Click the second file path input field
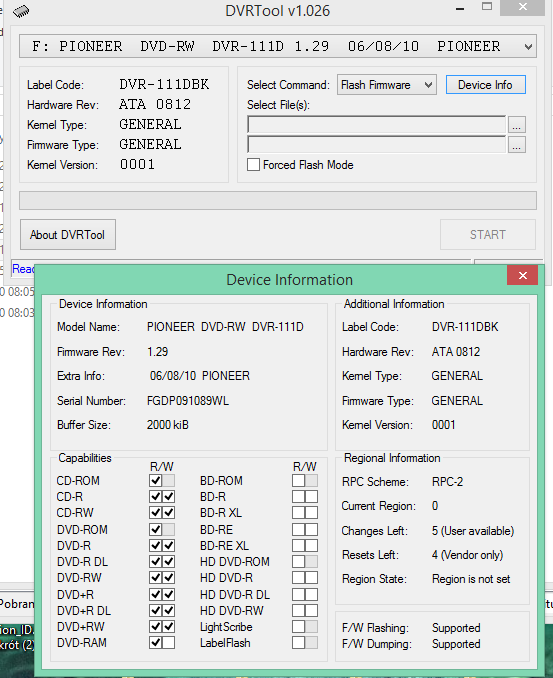553x678 pixels. [376, 144]
